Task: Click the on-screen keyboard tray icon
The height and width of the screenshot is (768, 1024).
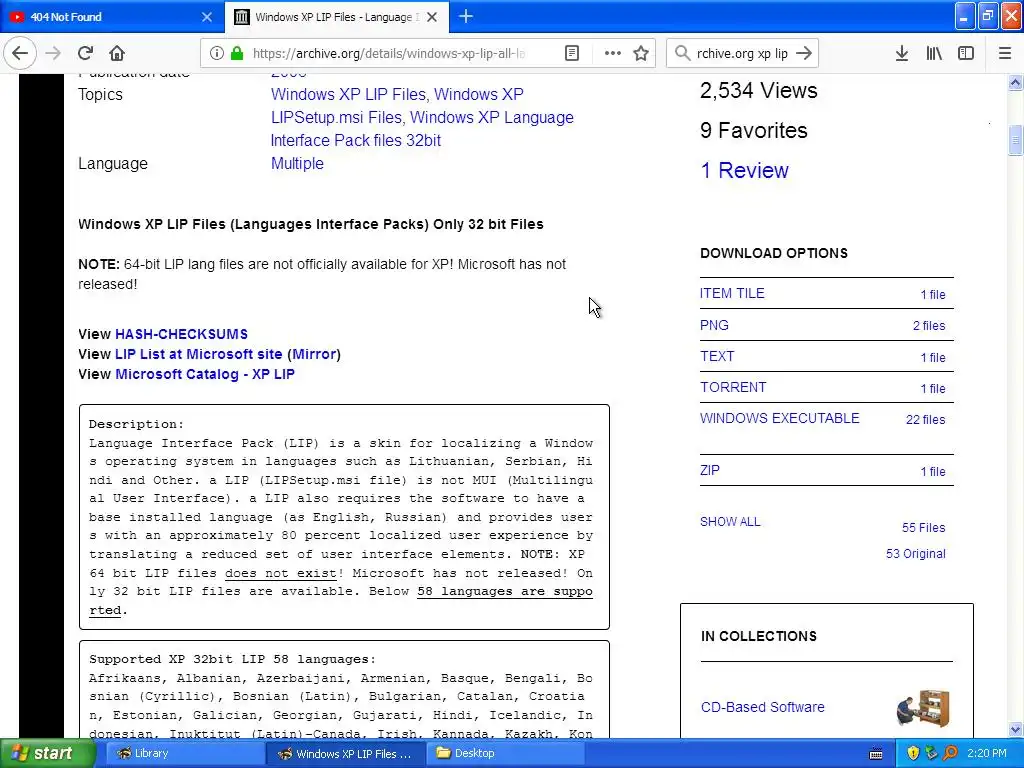Action: [876, 754]
